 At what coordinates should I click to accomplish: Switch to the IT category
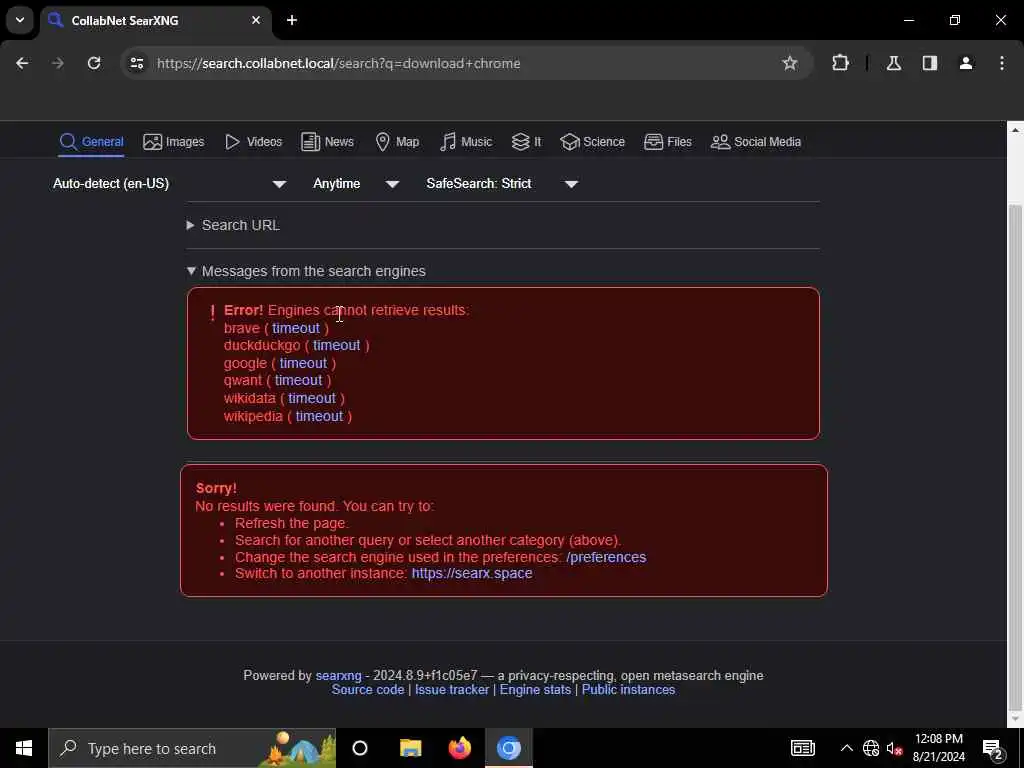coord(526,142)
